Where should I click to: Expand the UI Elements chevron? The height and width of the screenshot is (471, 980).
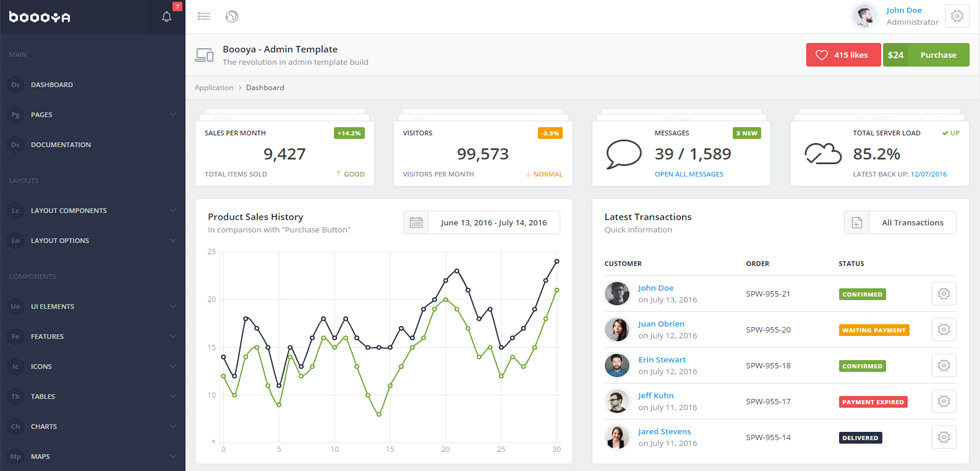172,307
